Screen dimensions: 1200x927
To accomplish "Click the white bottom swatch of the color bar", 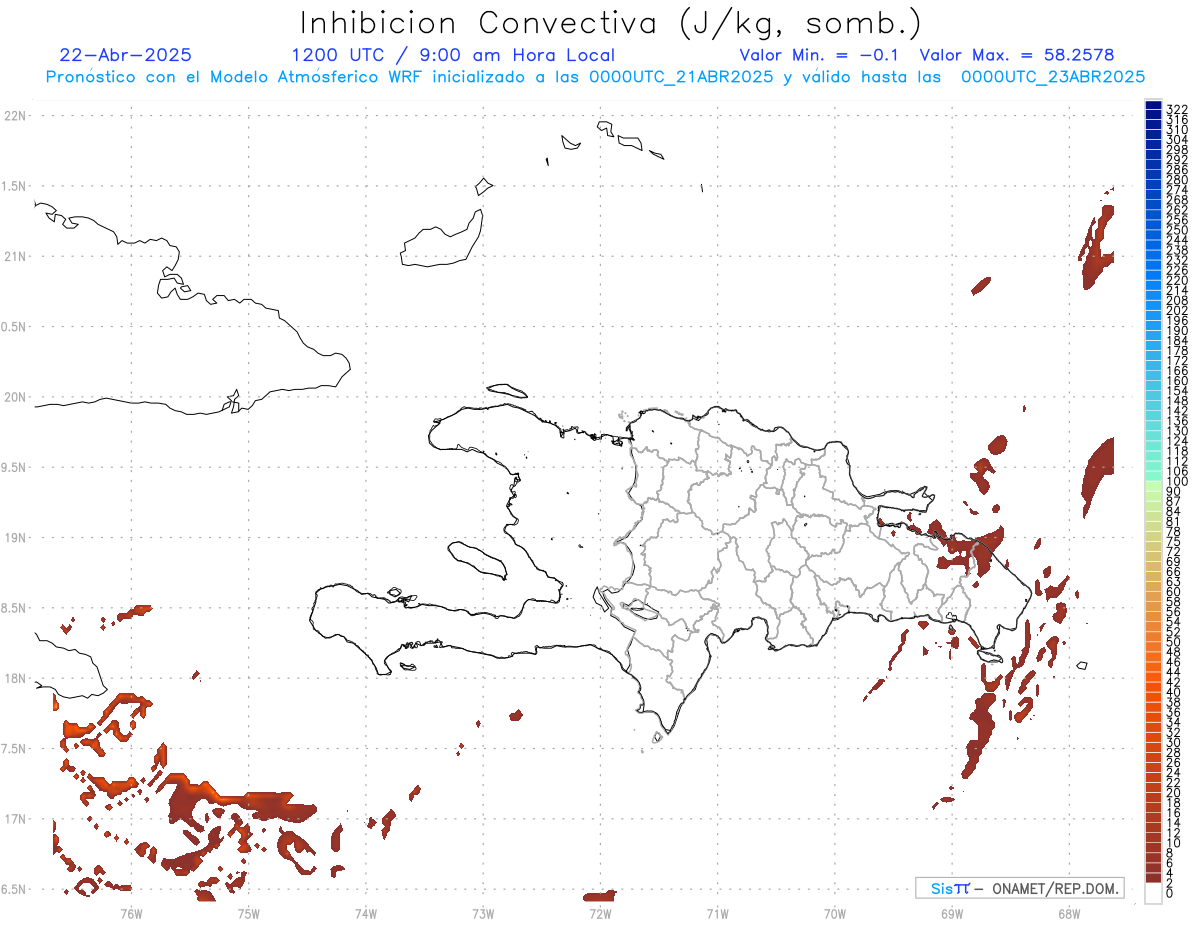I will 1153,893.
